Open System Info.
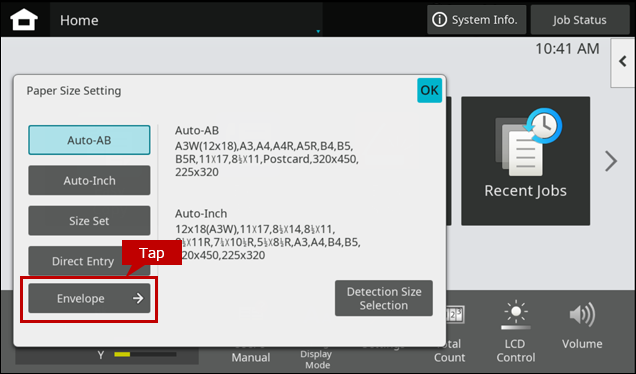636x374 pixels. pos(476,20)
